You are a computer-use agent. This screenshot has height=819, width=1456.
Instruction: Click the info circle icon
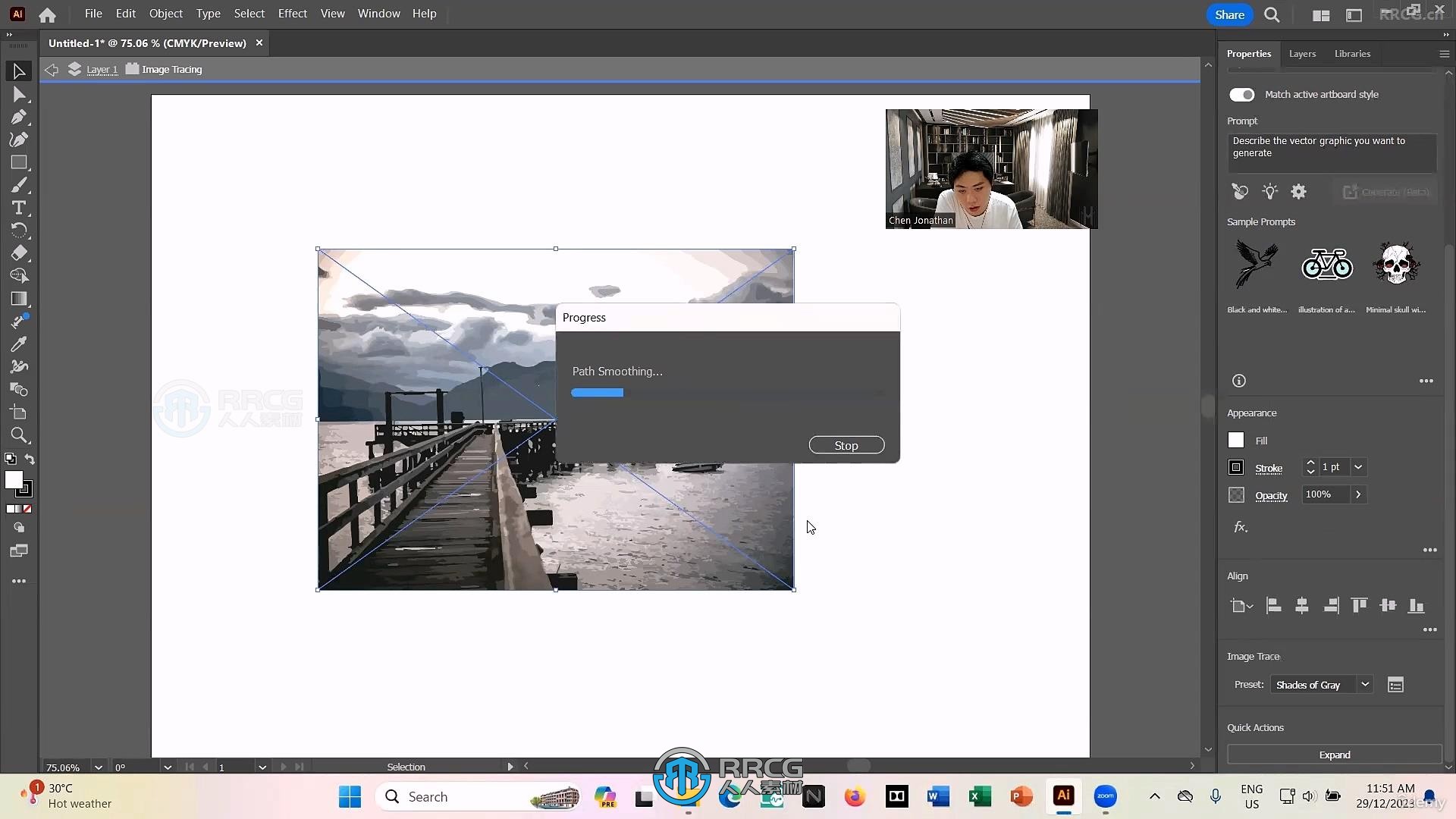pyautogui.click(x=1239, y=381)
